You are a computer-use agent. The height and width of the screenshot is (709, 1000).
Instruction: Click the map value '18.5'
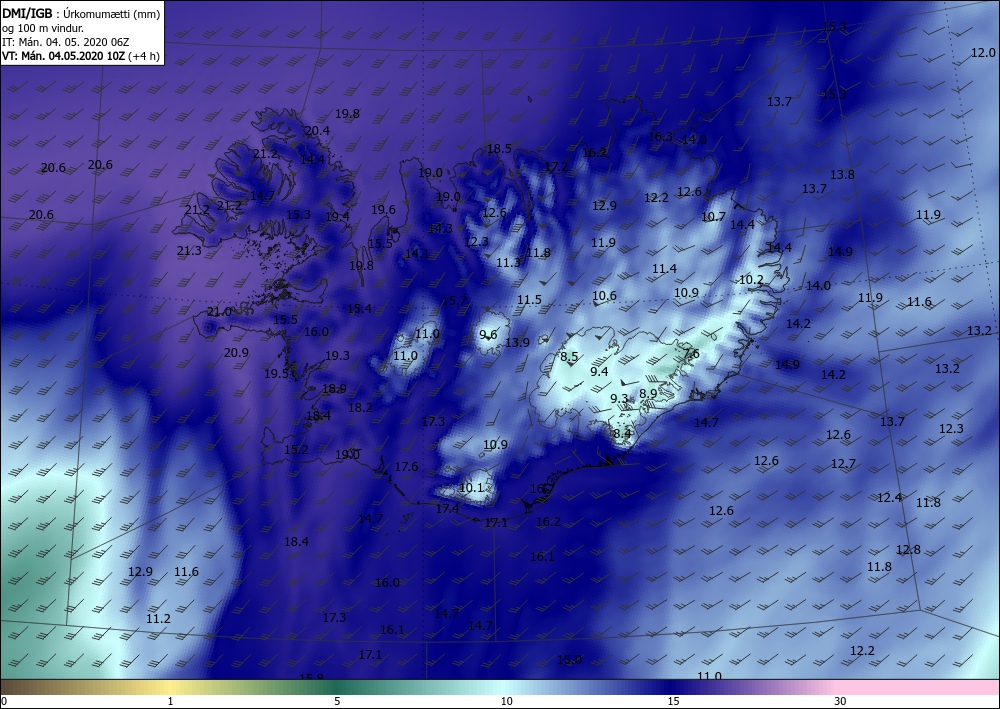pos(499,149)
